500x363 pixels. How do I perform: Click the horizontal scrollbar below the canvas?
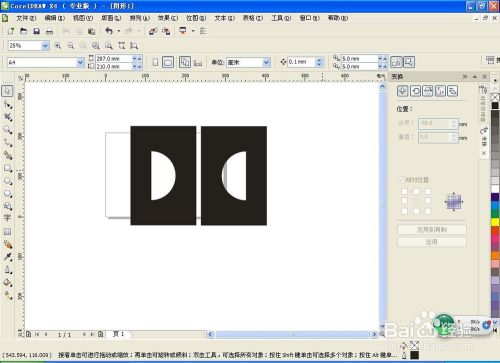292,334
